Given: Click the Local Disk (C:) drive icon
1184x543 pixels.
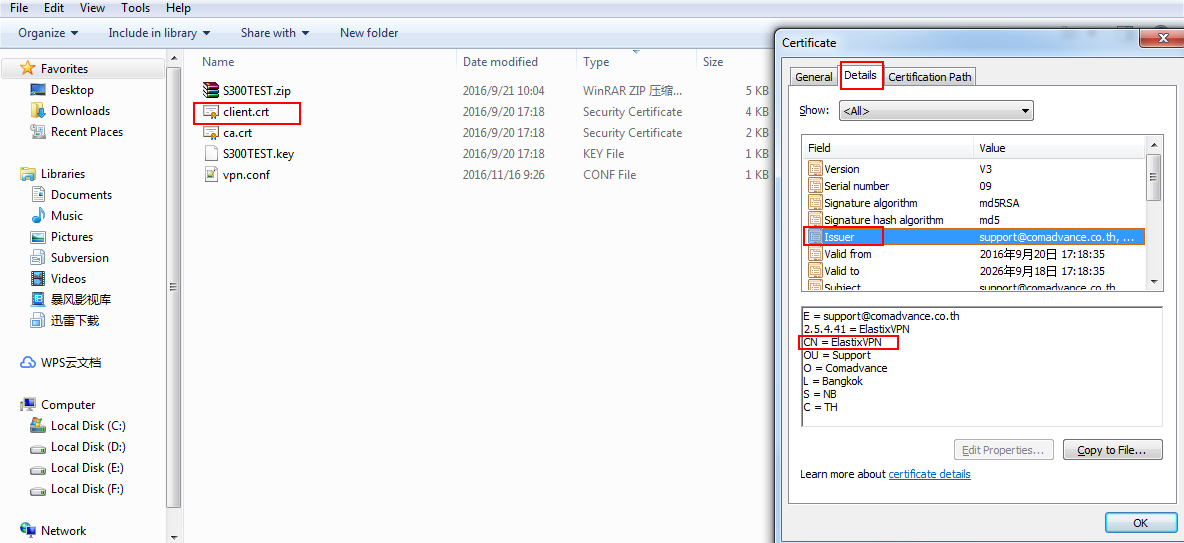Looking at the screenshot, I should [x=39, y=425].
